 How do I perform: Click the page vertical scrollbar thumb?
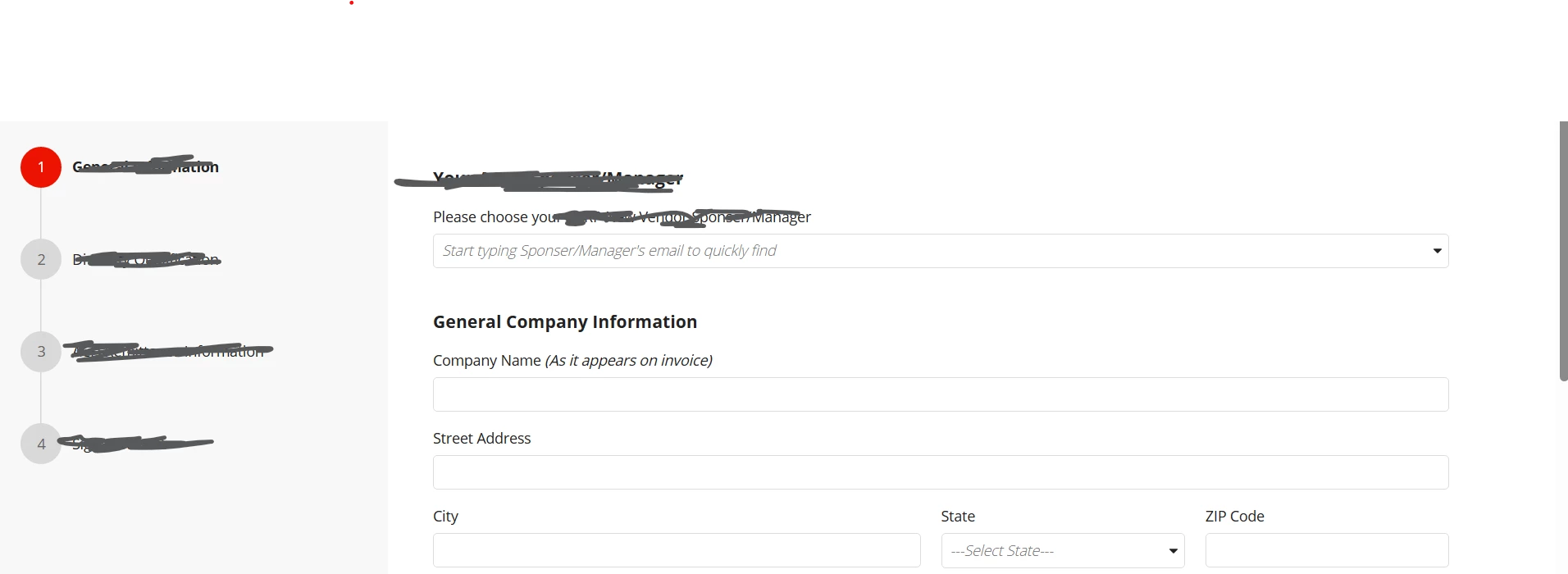coord(1563,251)
